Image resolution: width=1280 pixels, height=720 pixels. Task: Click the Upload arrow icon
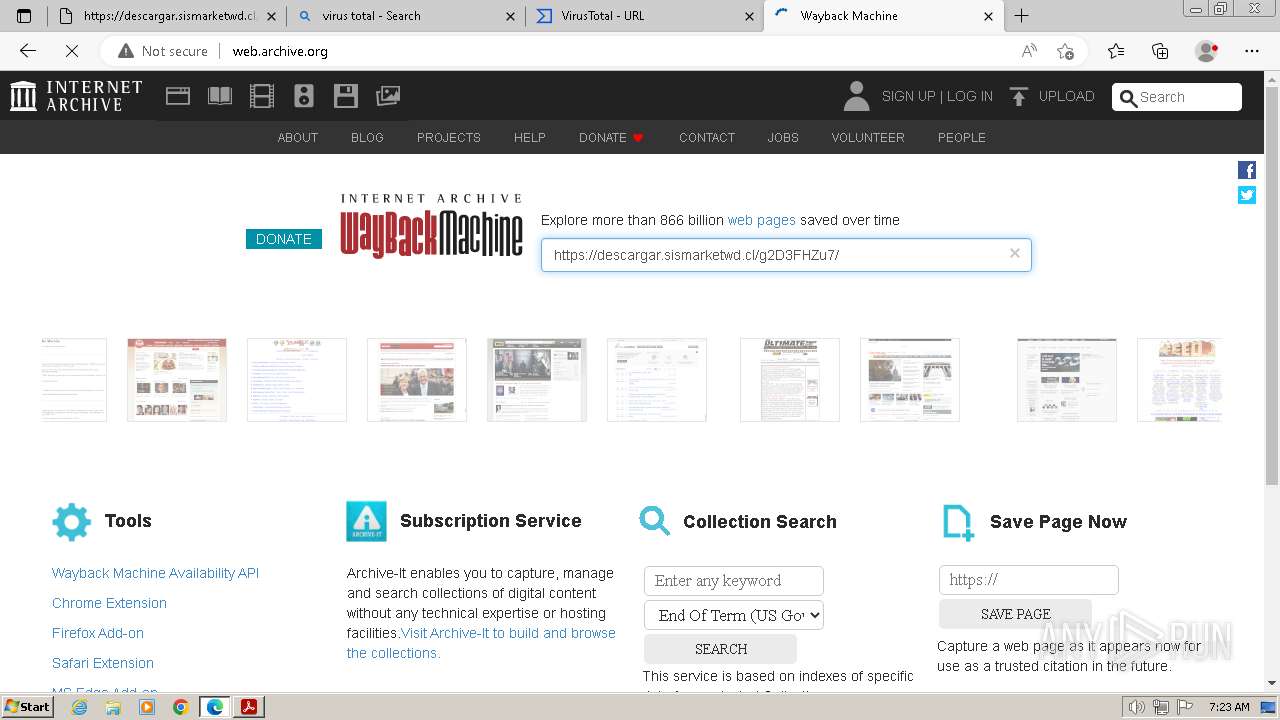(x=1019, y=96)
